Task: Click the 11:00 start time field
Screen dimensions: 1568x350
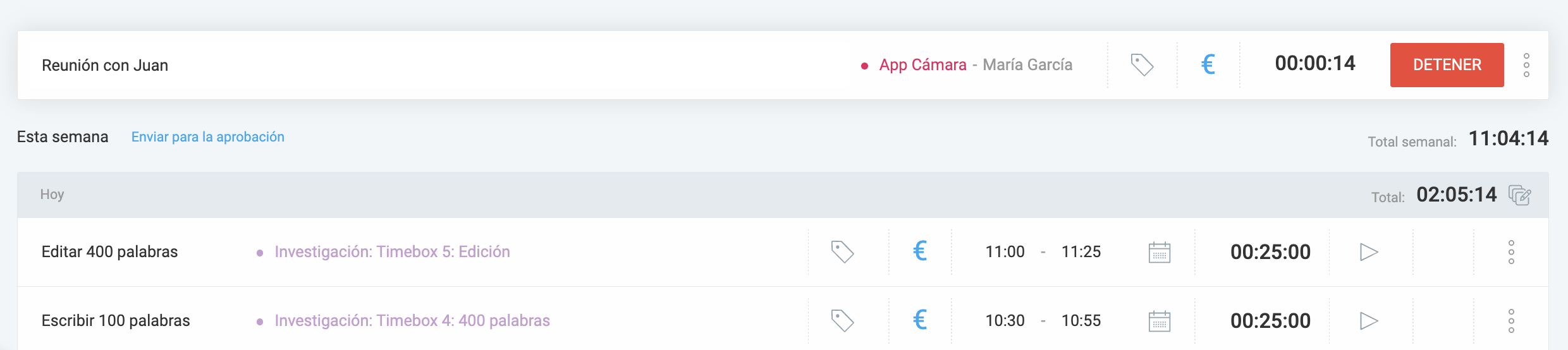Action: [x=1005, y=252]
